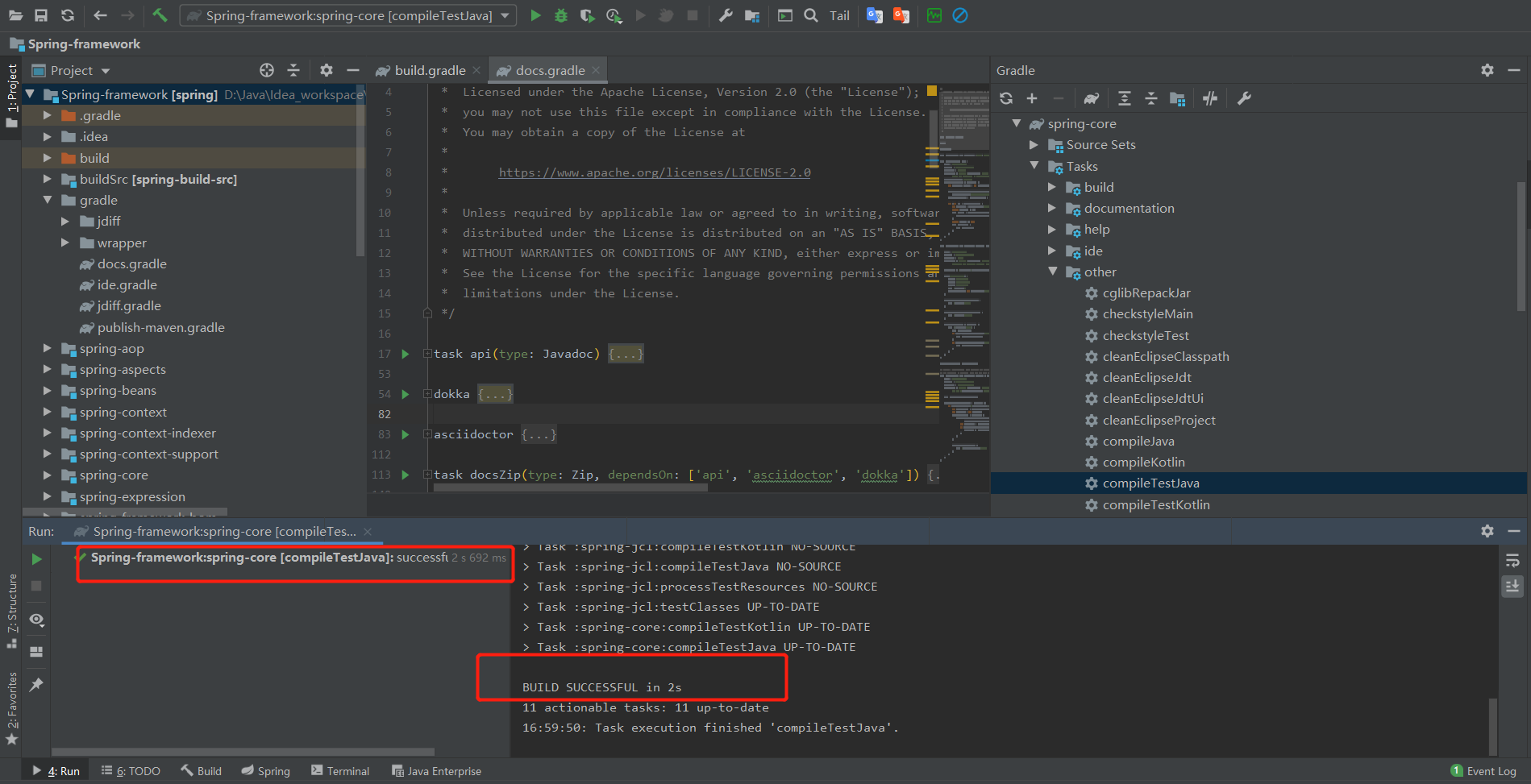Click the Run Anything terminal-window icon

pyautogui.click(x=784, y=15)
